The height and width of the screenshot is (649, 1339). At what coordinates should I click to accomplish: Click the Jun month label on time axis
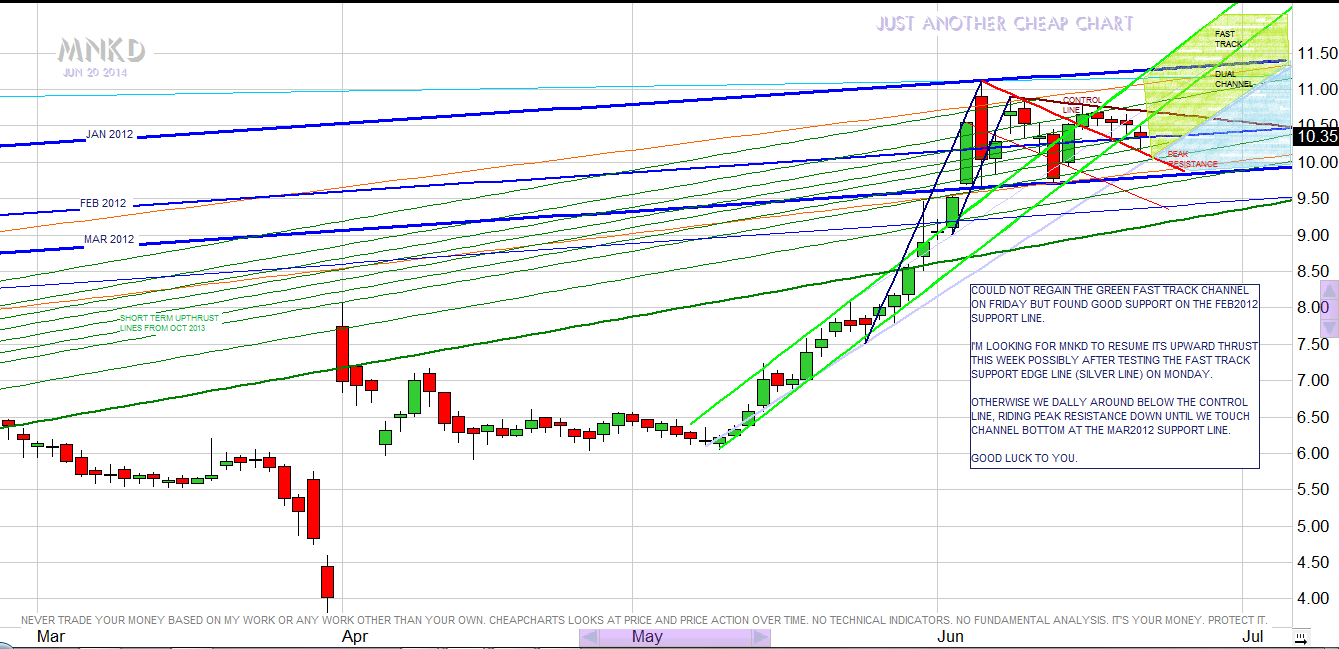[x=950, y=636]
